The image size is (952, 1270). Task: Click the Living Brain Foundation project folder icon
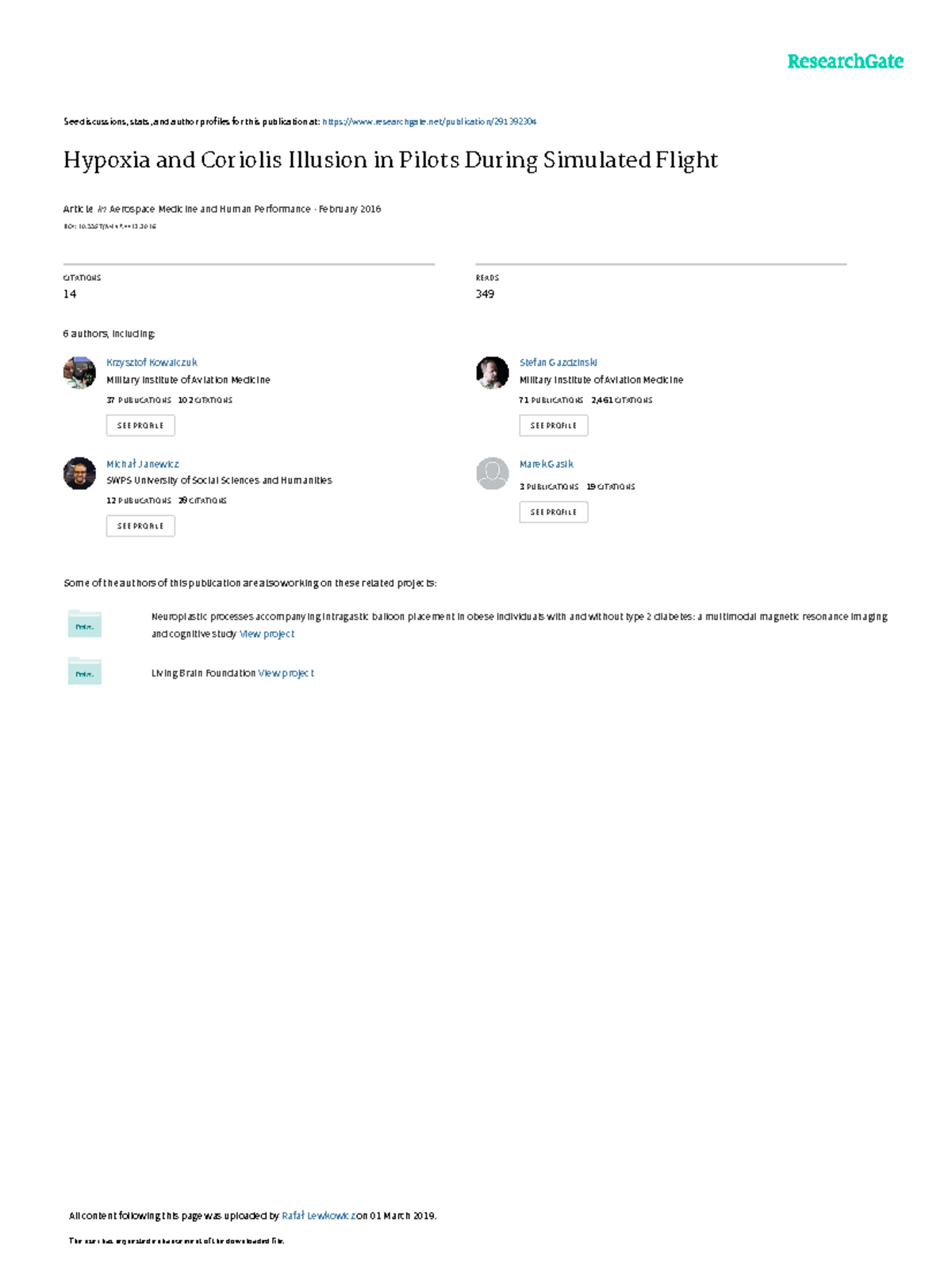84,672
